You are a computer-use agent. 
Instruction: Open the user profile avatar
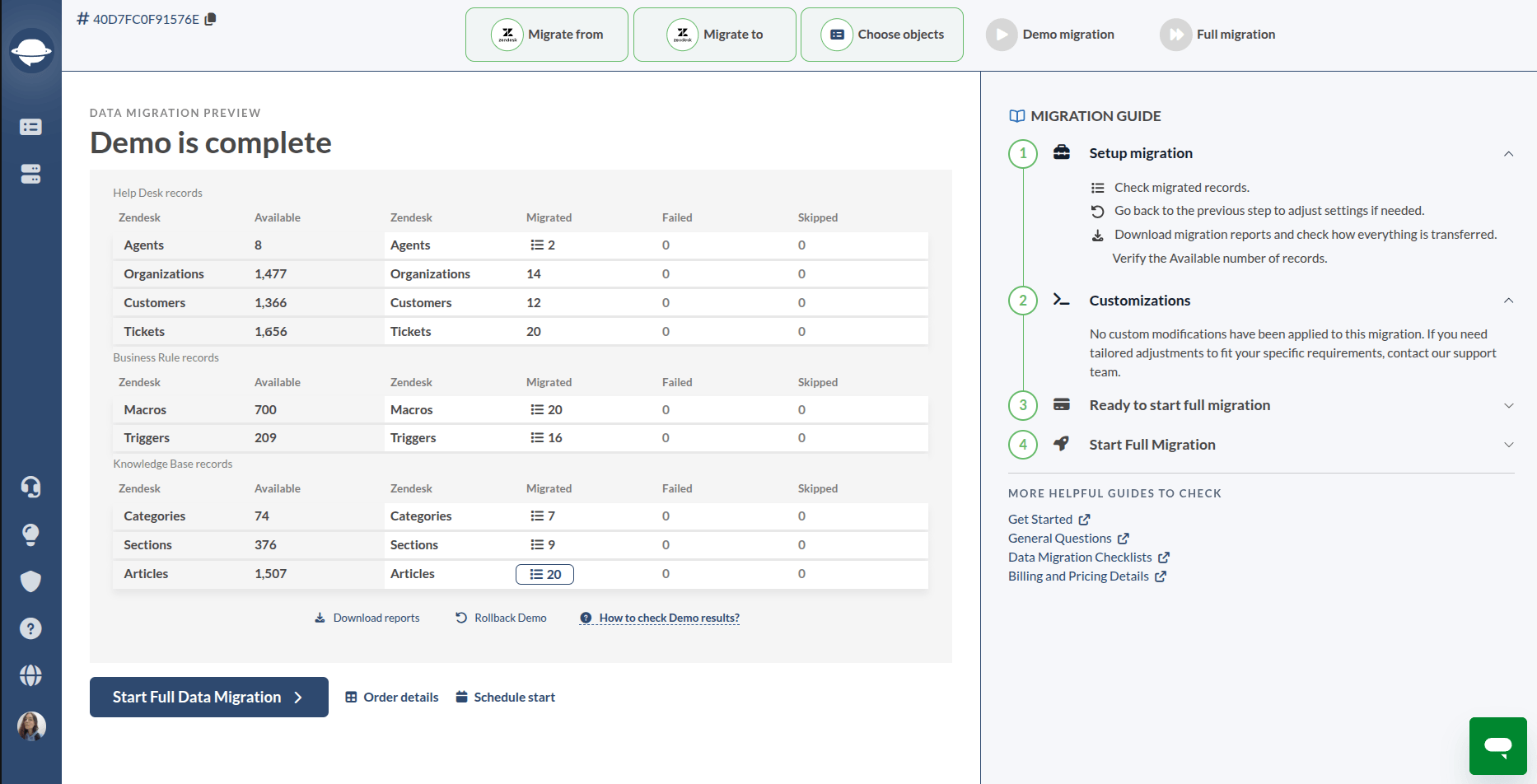(x=31, y=726)
